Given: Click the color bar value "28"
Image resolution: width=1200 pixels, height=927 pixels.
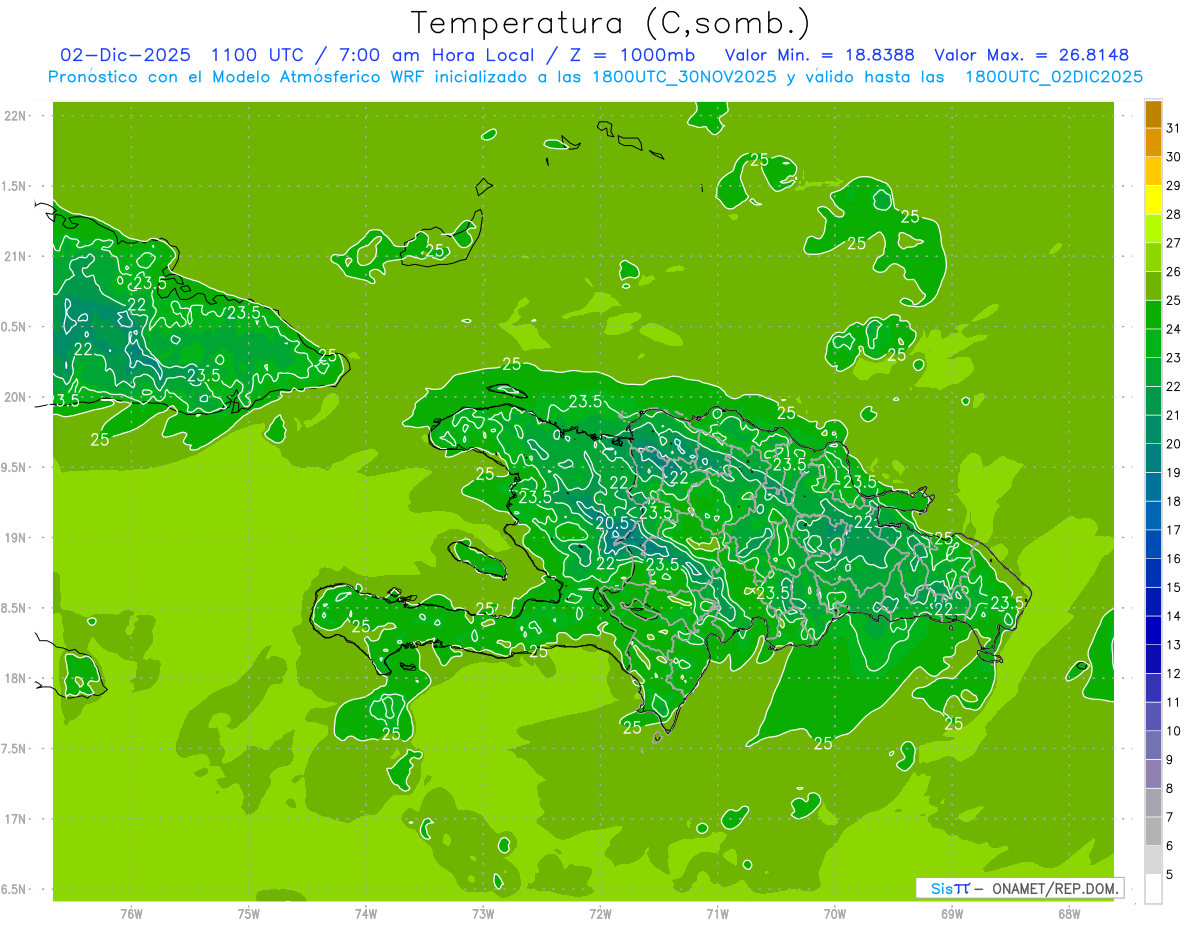Looking at the screenshot, I should [x=1174, y=214].
